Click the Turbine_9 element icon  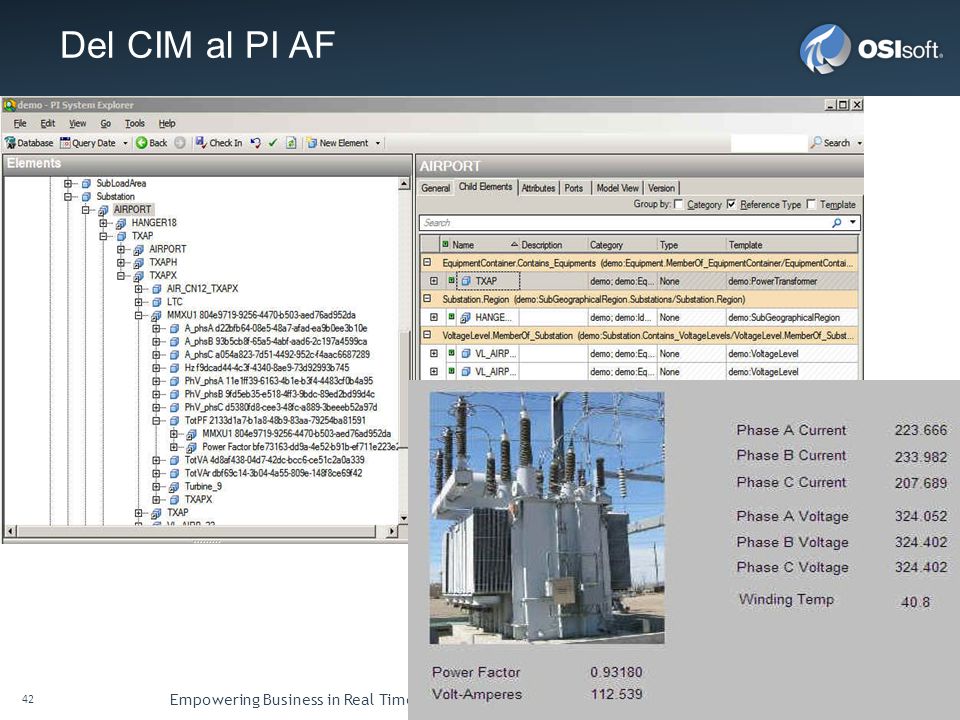174,487
